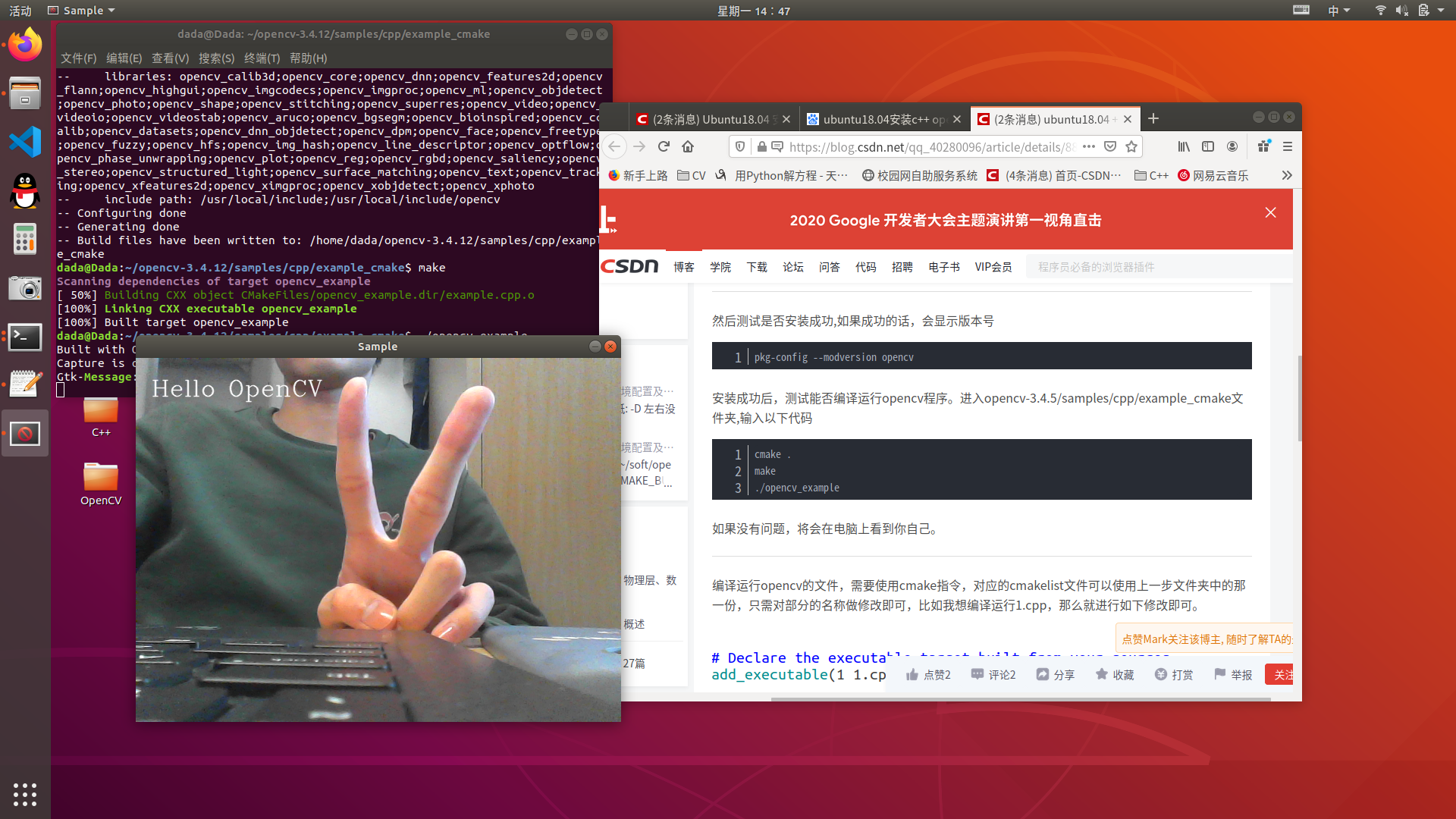Viewport: 1456px width, 819px height.
Task: Open 用Python解方程 bookmark
Action: point(781,175)
